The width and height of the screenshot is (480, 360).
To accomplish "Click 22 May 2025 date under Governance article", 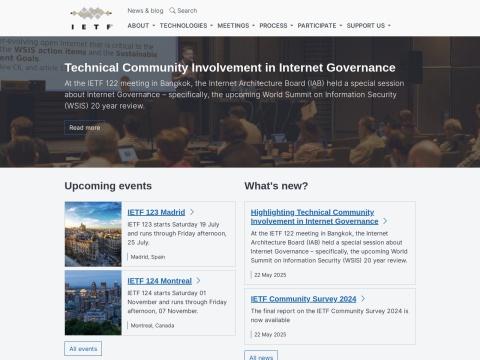I will 270,275.
